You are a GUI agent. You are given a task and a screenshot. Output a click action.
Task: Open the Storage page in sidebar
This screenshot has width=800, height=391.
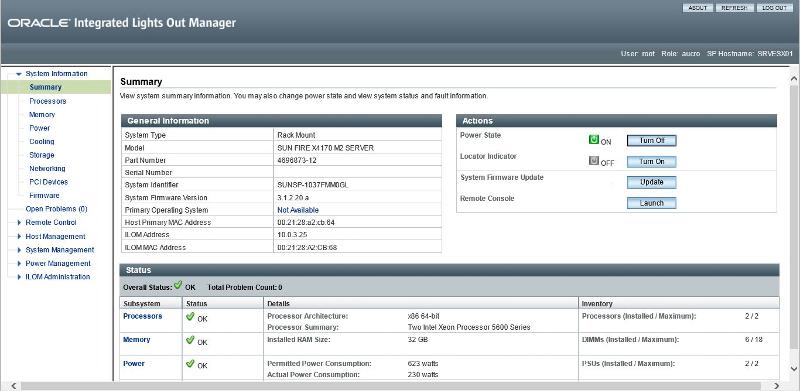click(42, 155)
